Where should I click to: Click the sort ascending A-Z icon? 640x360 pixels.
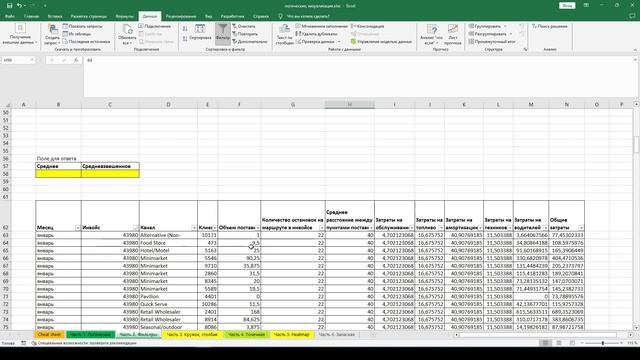click(x=185, y=29)
